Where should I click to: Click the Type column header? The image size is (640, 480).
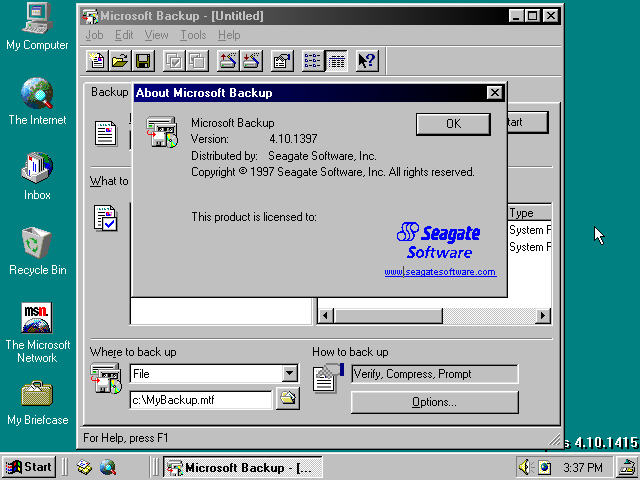tap(529, 213)
